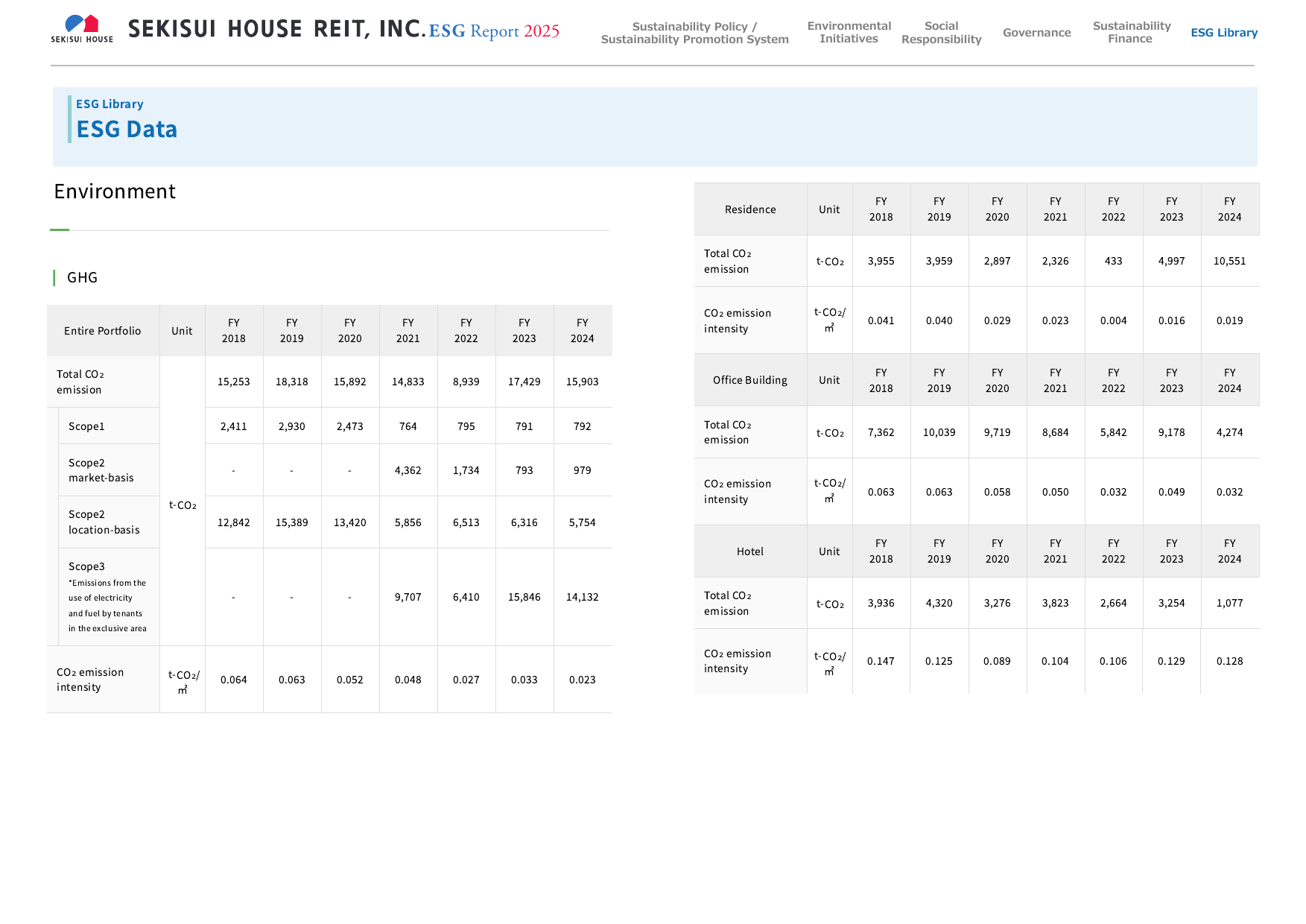1306x924 pixels.
Task: Select the Residence table header
Action: point(750,209)
